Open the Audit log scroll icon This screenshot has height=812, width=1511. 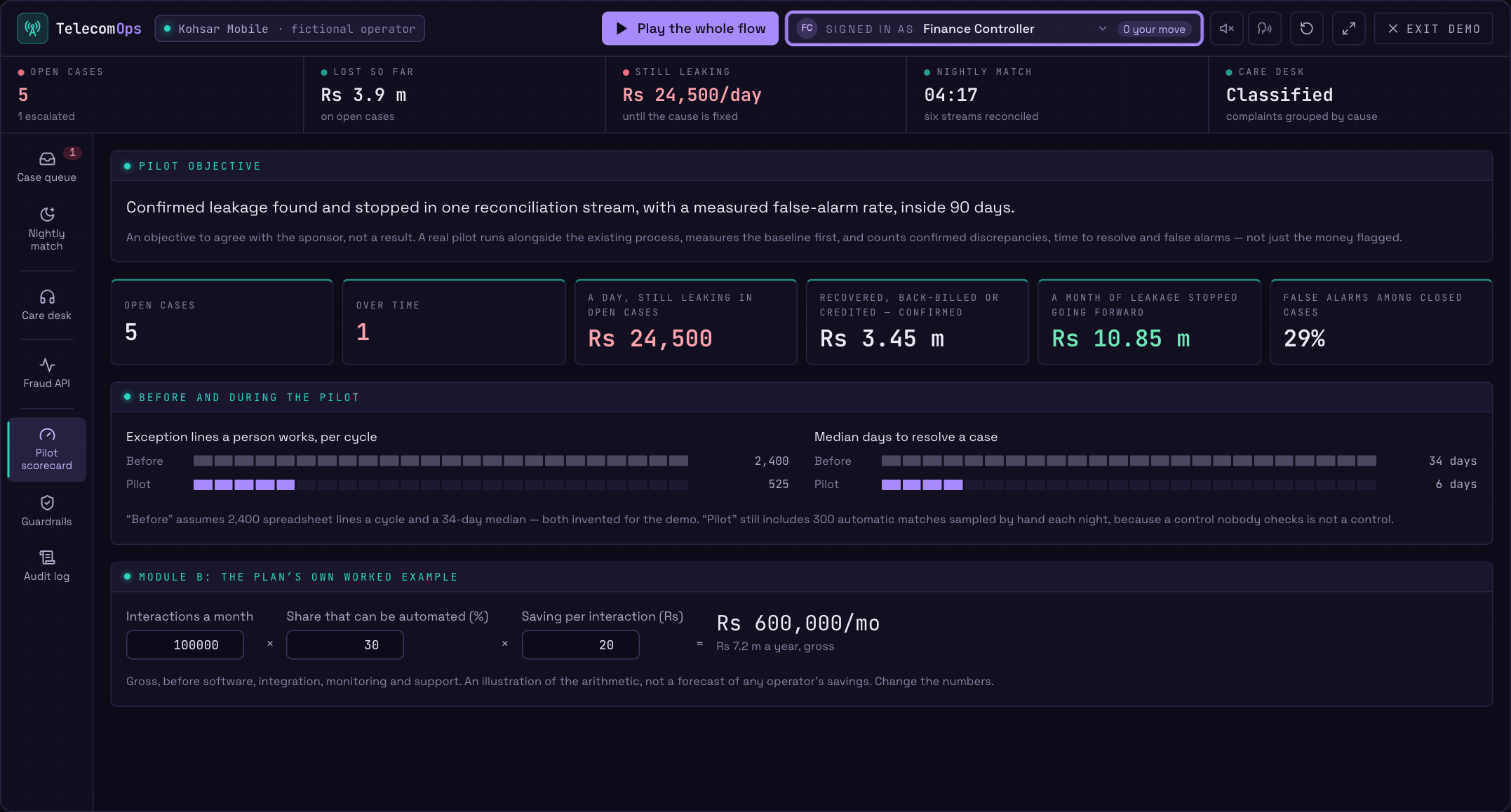[x=47, y=557]
